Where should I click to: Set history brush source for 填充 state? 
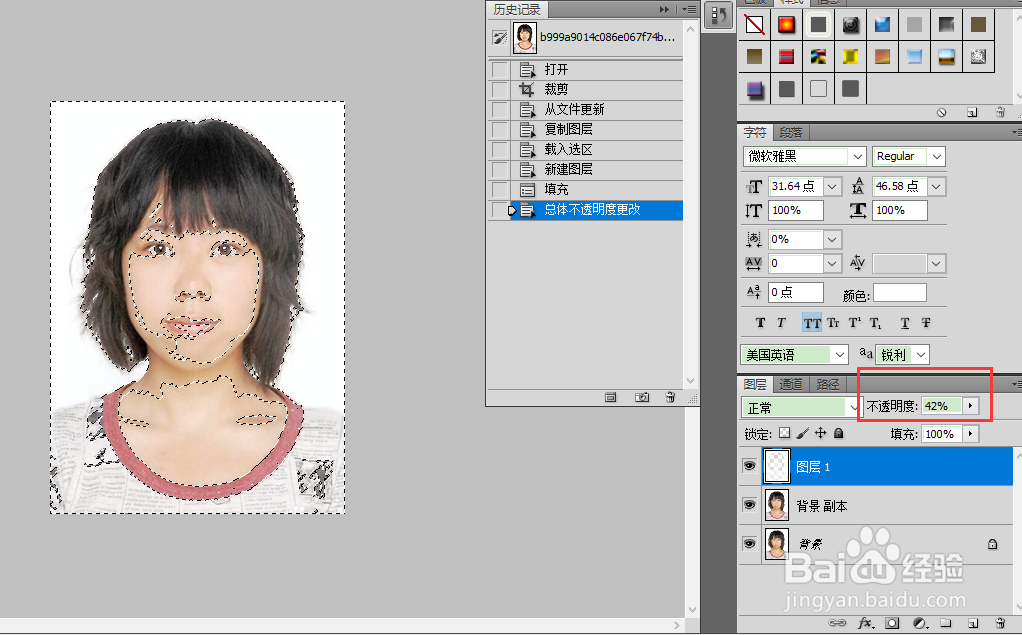500,189
